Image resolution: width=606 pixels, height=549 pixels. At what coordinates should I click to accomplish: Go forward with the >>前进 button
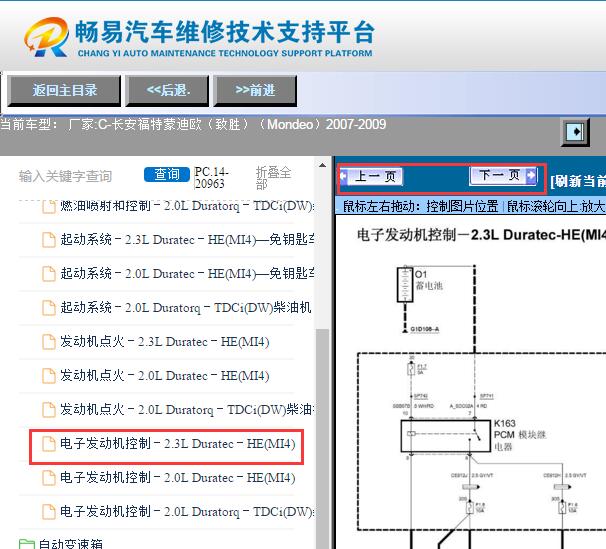(255, 90)
